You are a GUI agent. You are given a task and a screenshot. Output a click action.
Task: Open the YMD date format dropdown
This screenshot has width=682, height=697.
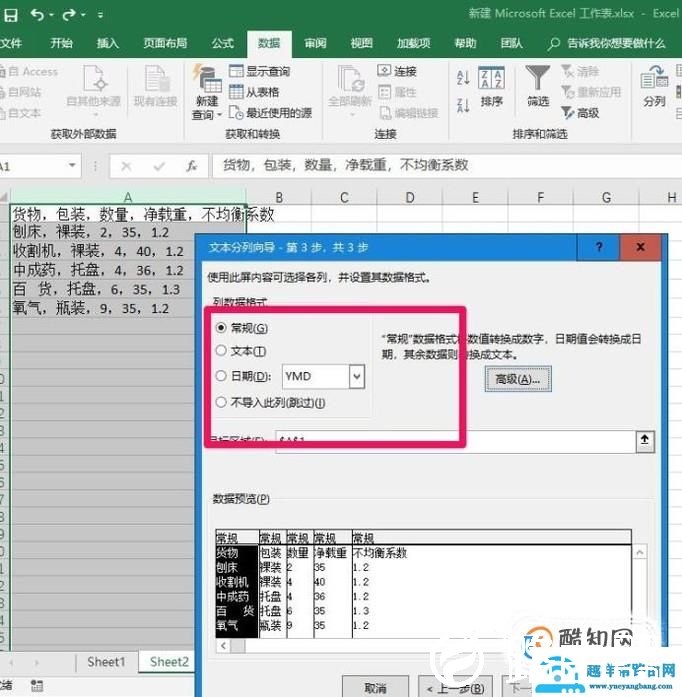(x=357, y=377)
